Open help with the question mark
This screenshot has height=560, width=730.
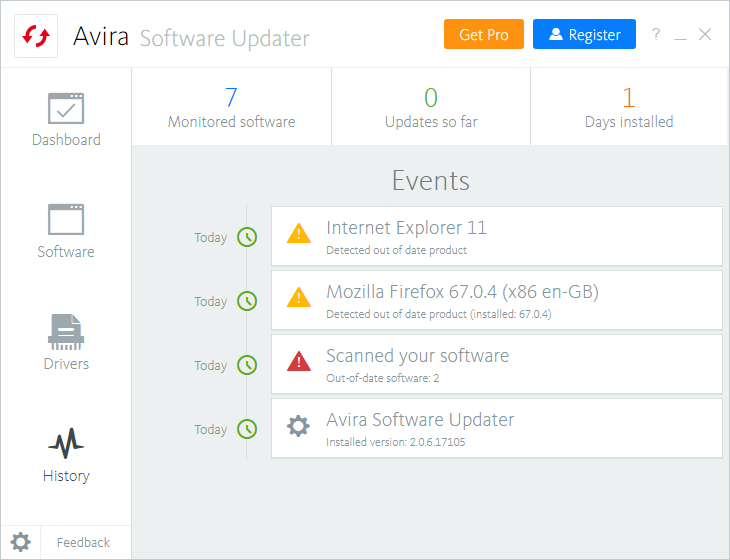[656, 34]
